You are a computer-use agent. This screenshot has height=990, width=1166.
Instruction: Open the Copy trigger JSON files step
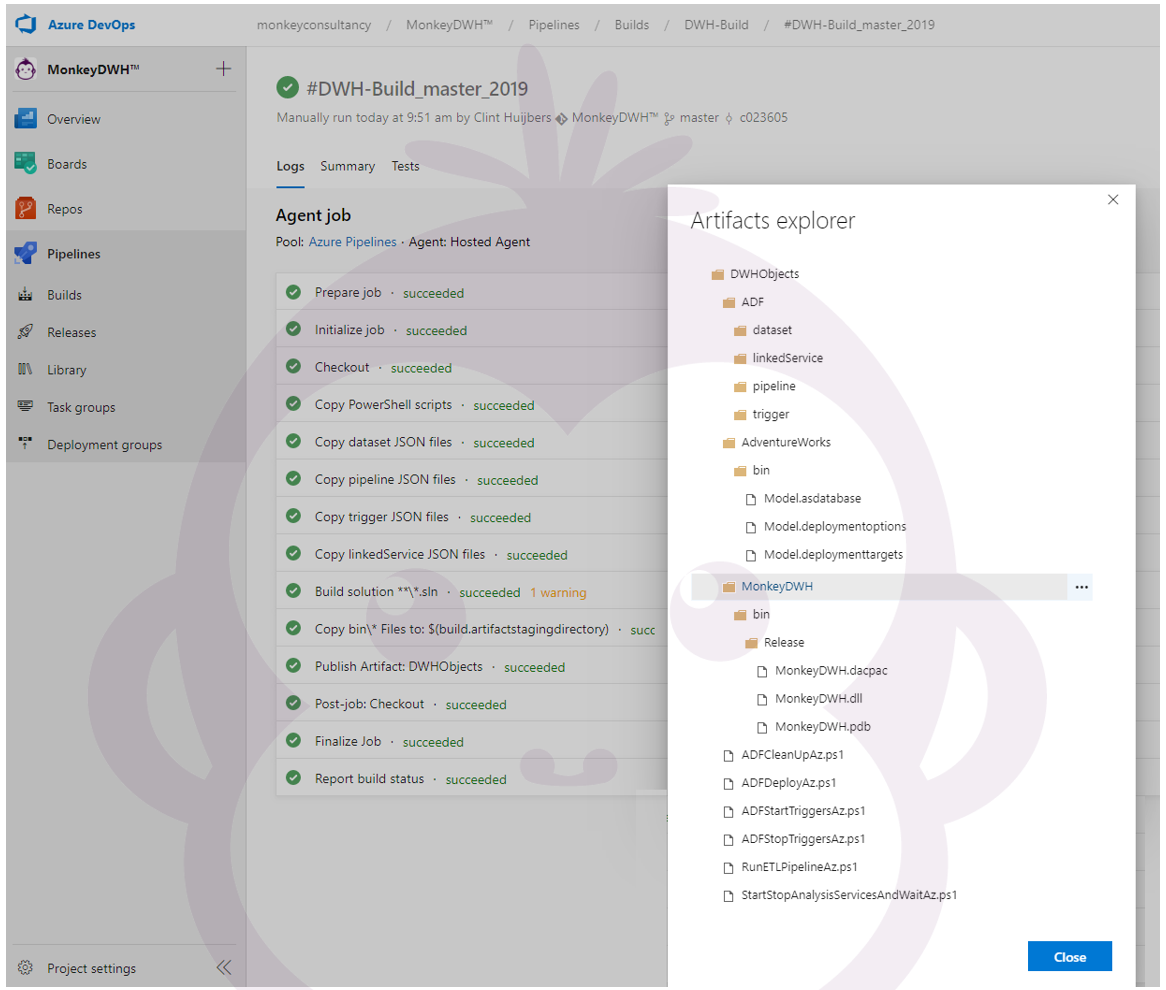(381, 517)
